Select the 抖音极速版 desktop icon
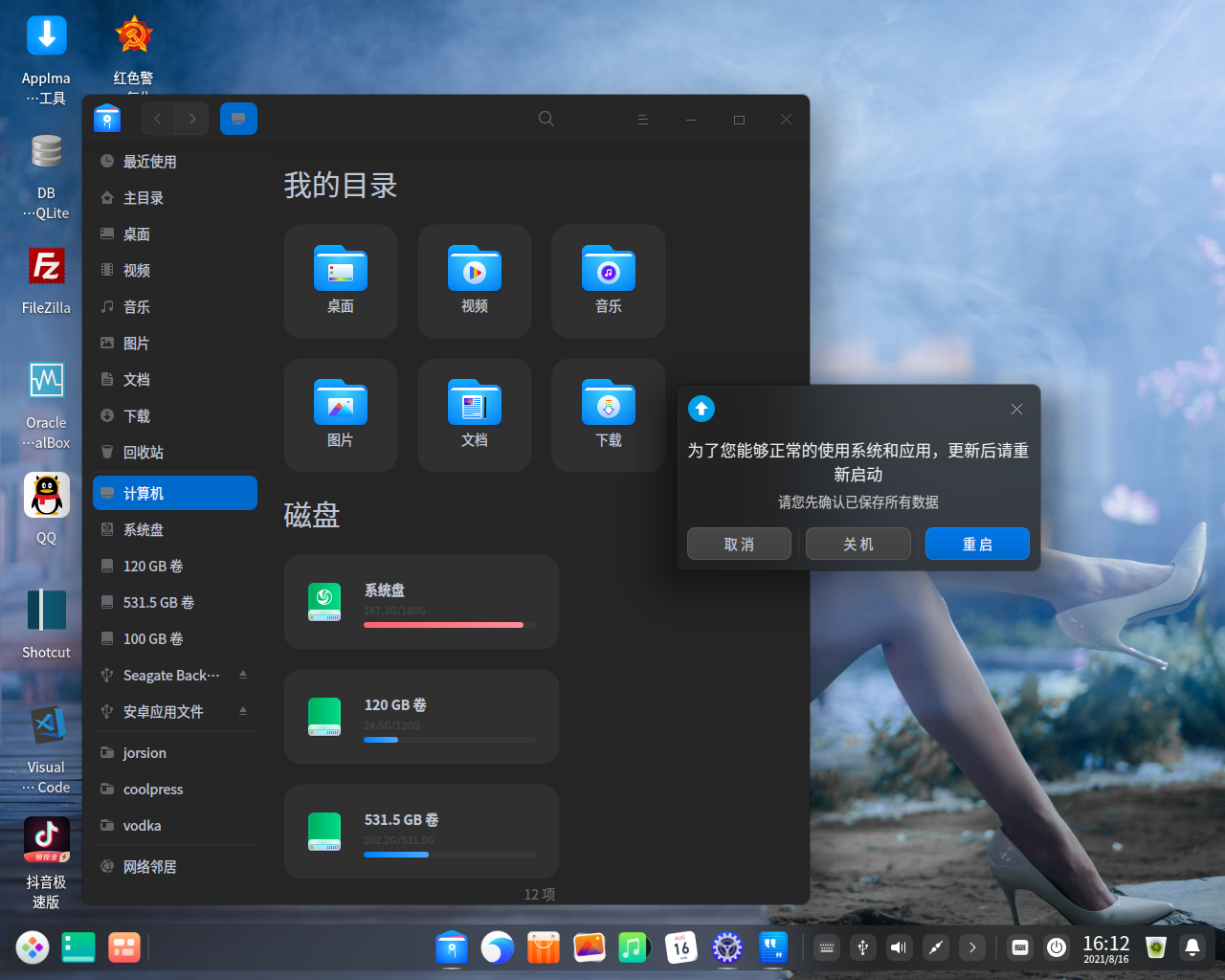Screen dimensions: 1225x980 [x=46, y=864]
